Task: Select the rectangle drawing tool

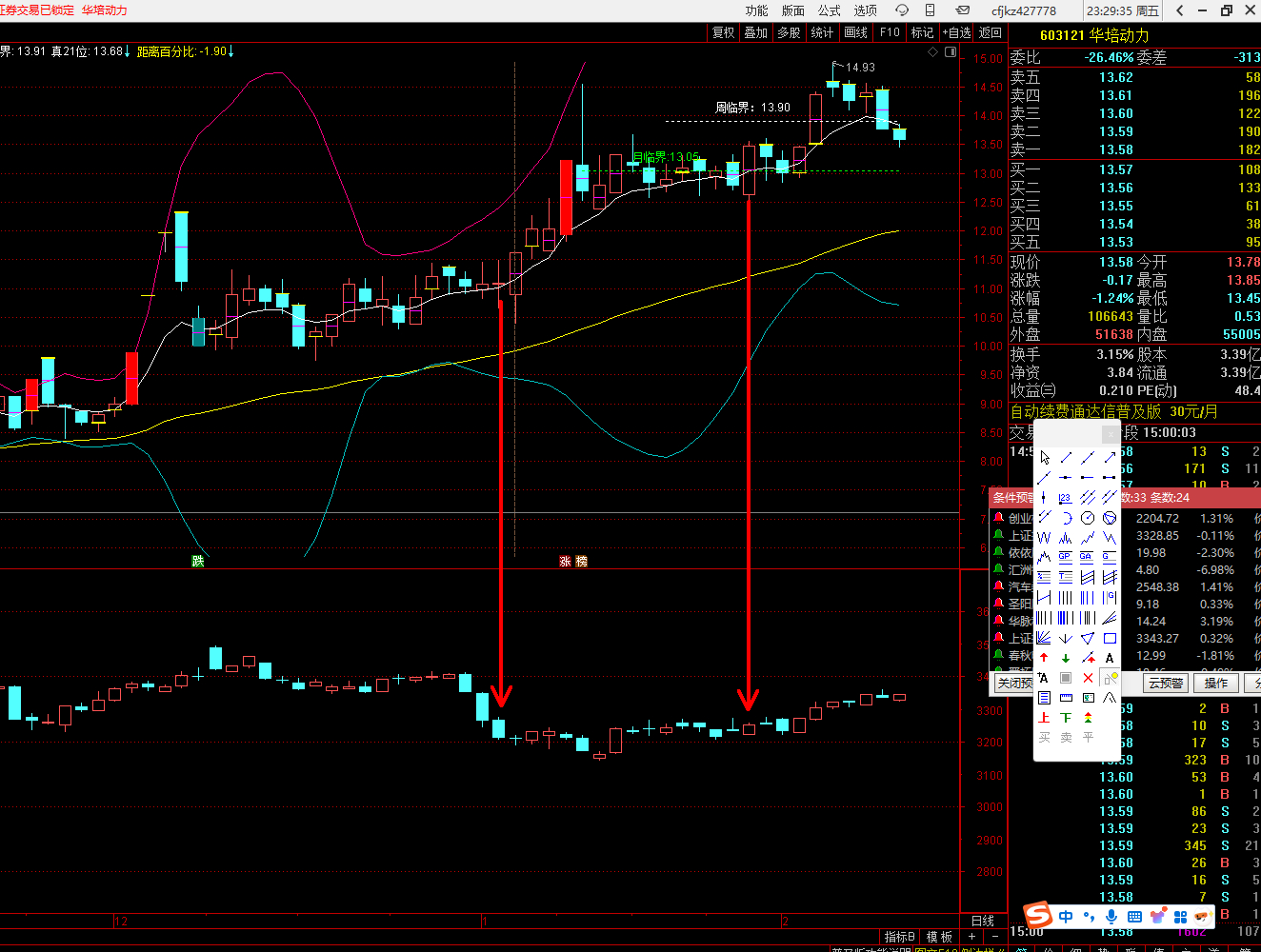Action: (1110, 638)
